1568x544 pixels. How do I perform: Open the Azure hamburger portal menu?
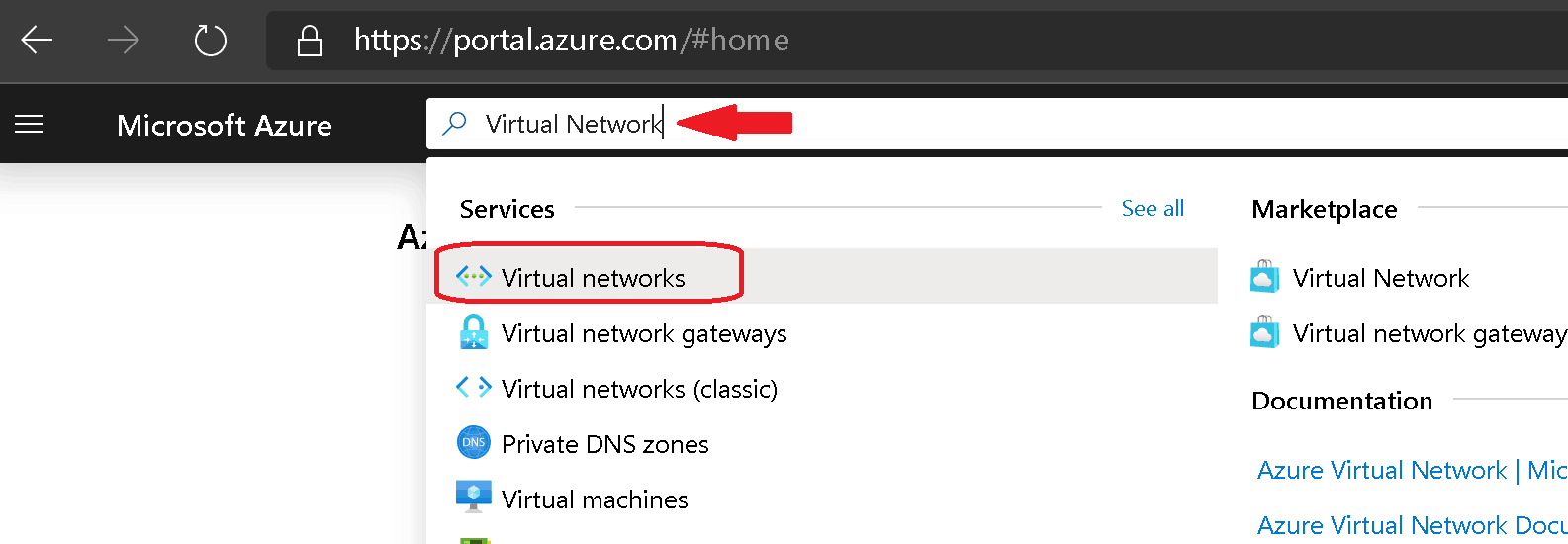[x=29, y=124]
